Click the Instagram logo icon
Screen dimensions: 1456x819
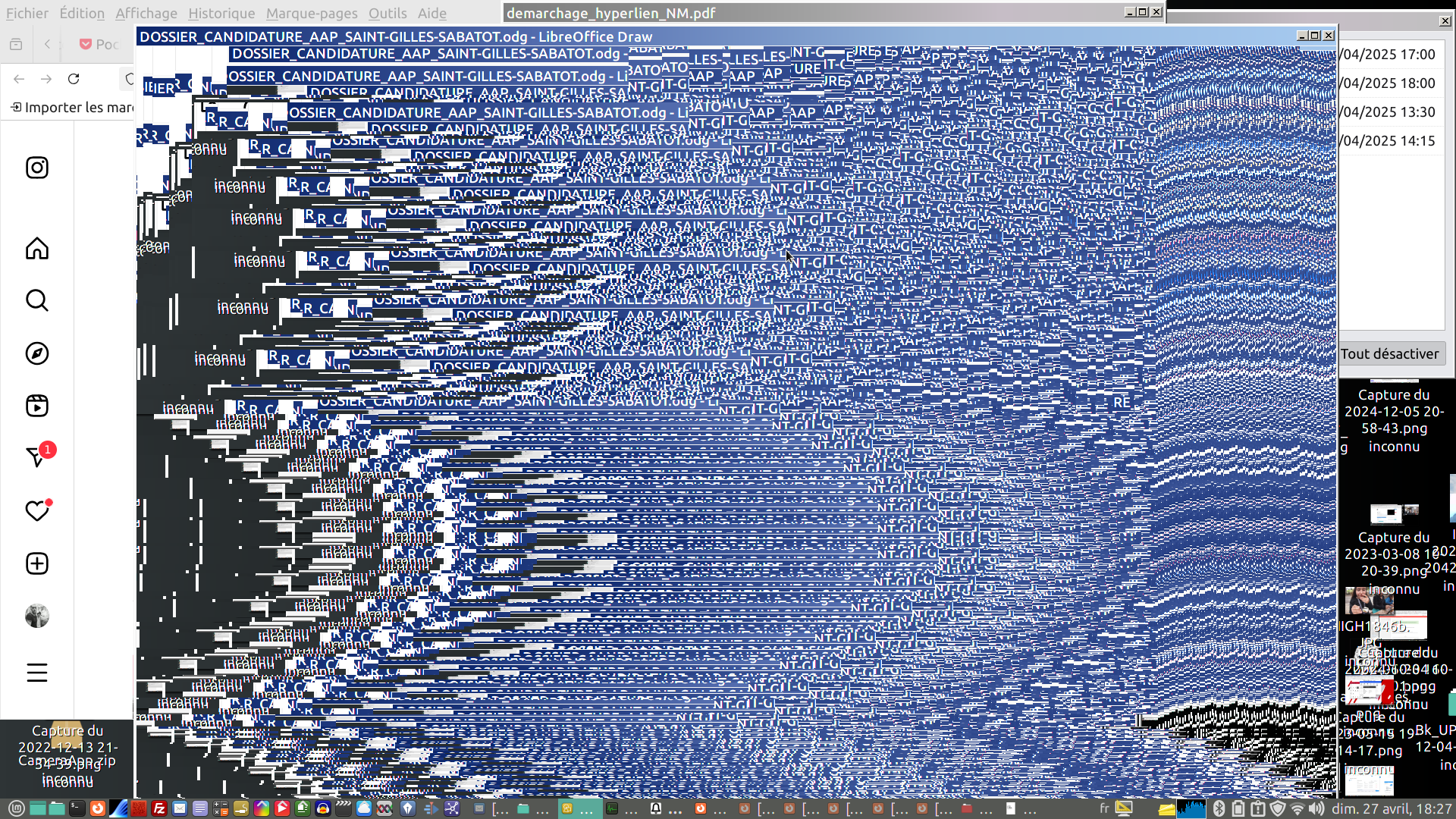(36, 168)
